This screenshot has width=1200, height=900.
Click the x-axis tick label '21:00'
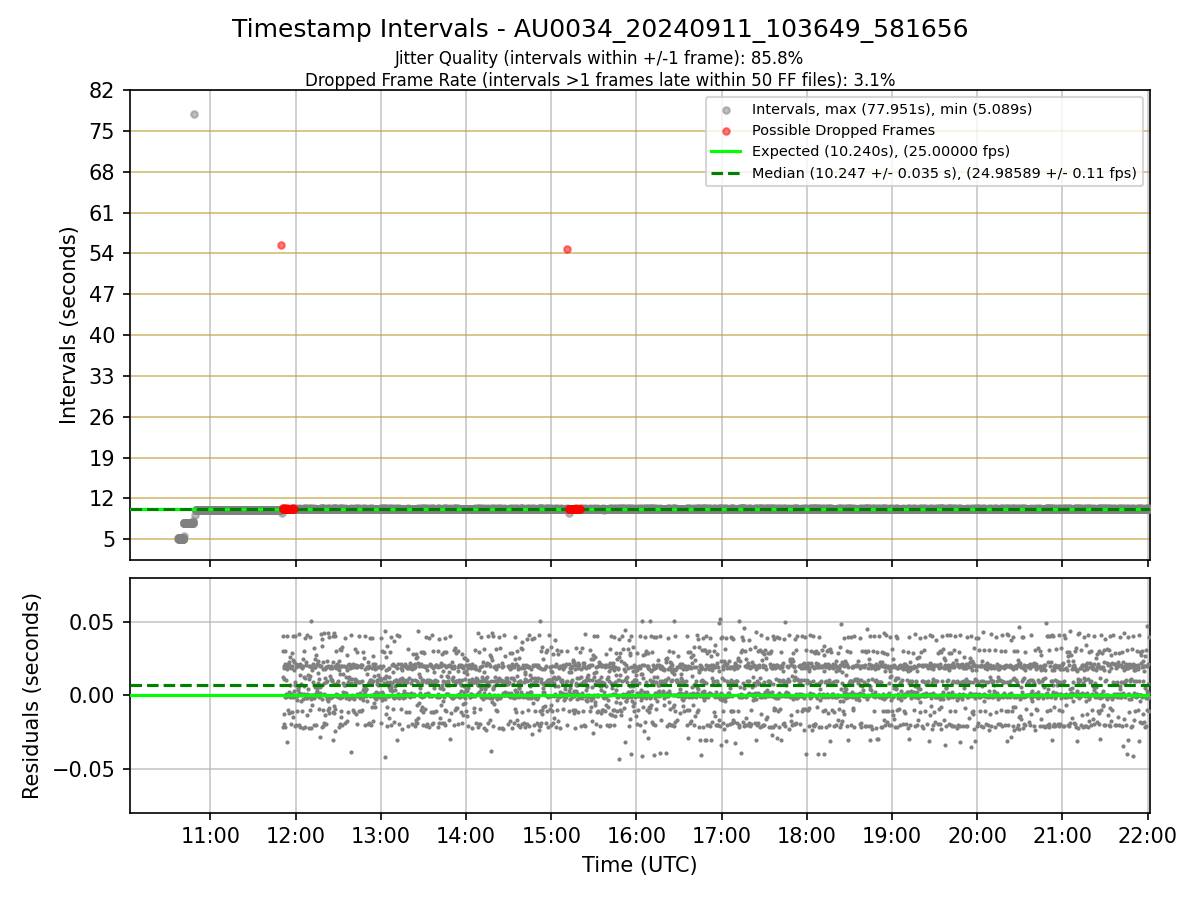1062,835
